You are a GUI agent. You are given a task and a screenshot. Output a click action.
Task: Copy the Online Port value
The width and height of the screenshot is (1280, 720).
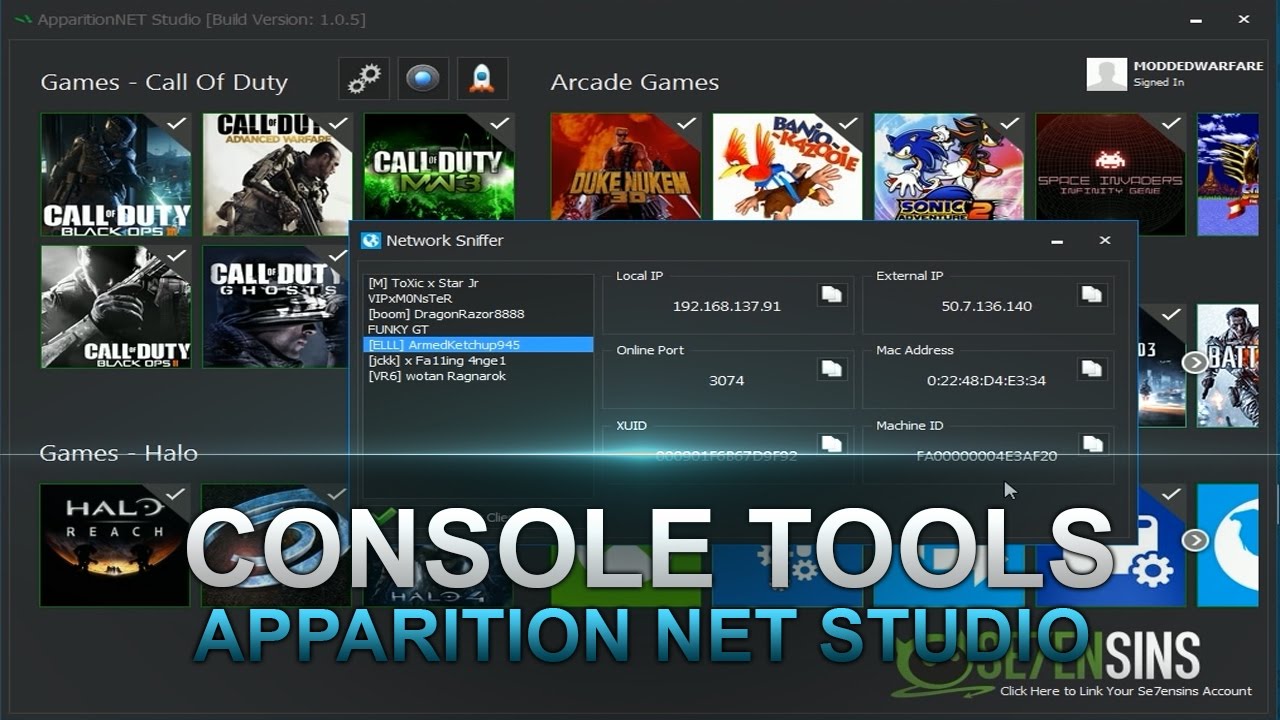[832, 369]
